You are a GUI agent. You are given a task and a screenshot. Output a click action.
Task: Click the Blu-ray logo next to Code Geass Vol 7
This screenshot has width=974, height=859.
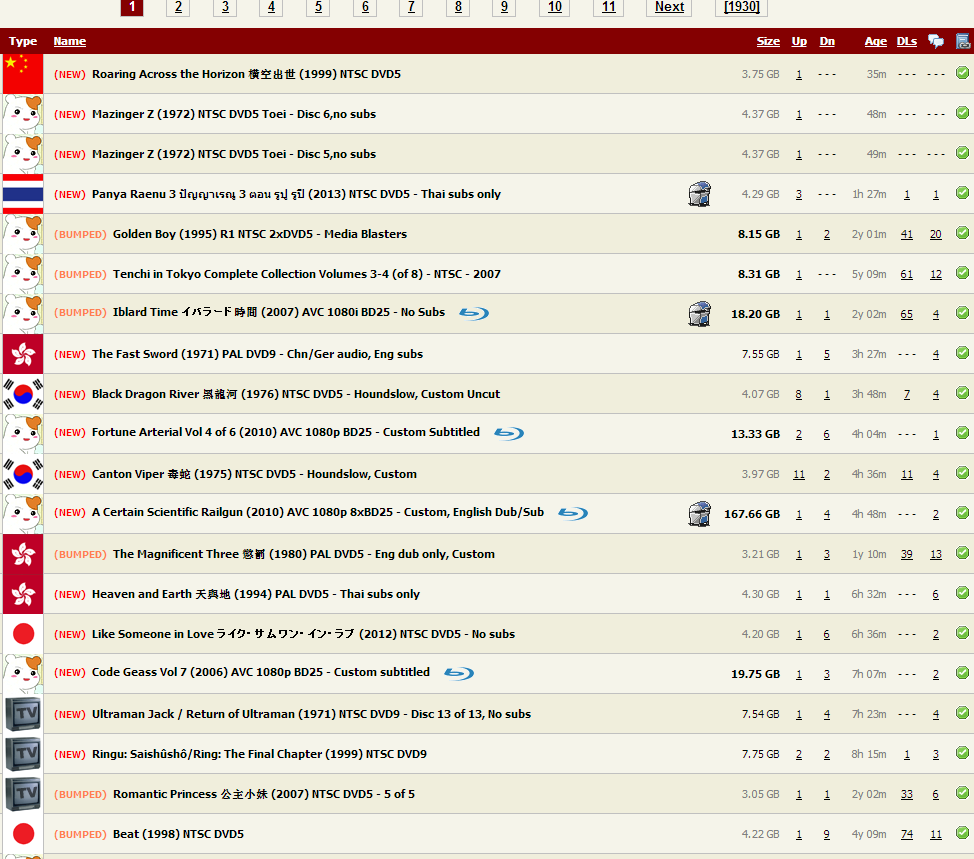459,673
